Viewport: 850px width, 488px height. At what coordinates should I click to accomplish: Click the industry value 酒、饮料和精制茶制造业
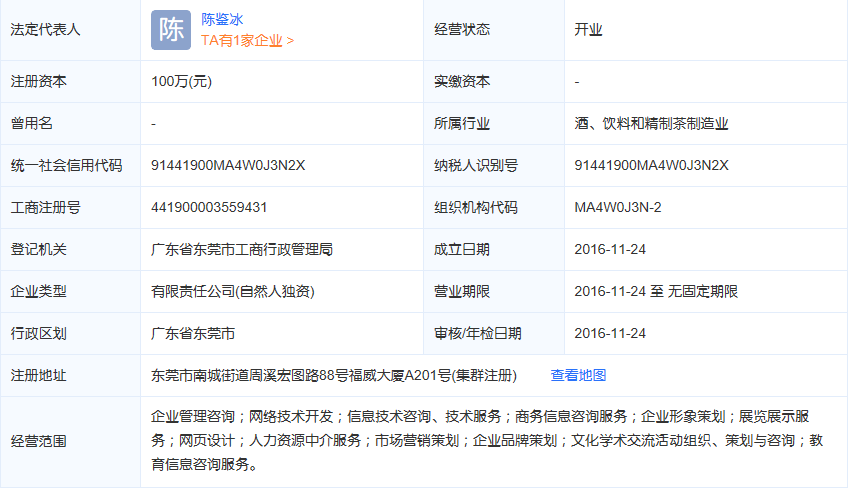pos(651,123)
